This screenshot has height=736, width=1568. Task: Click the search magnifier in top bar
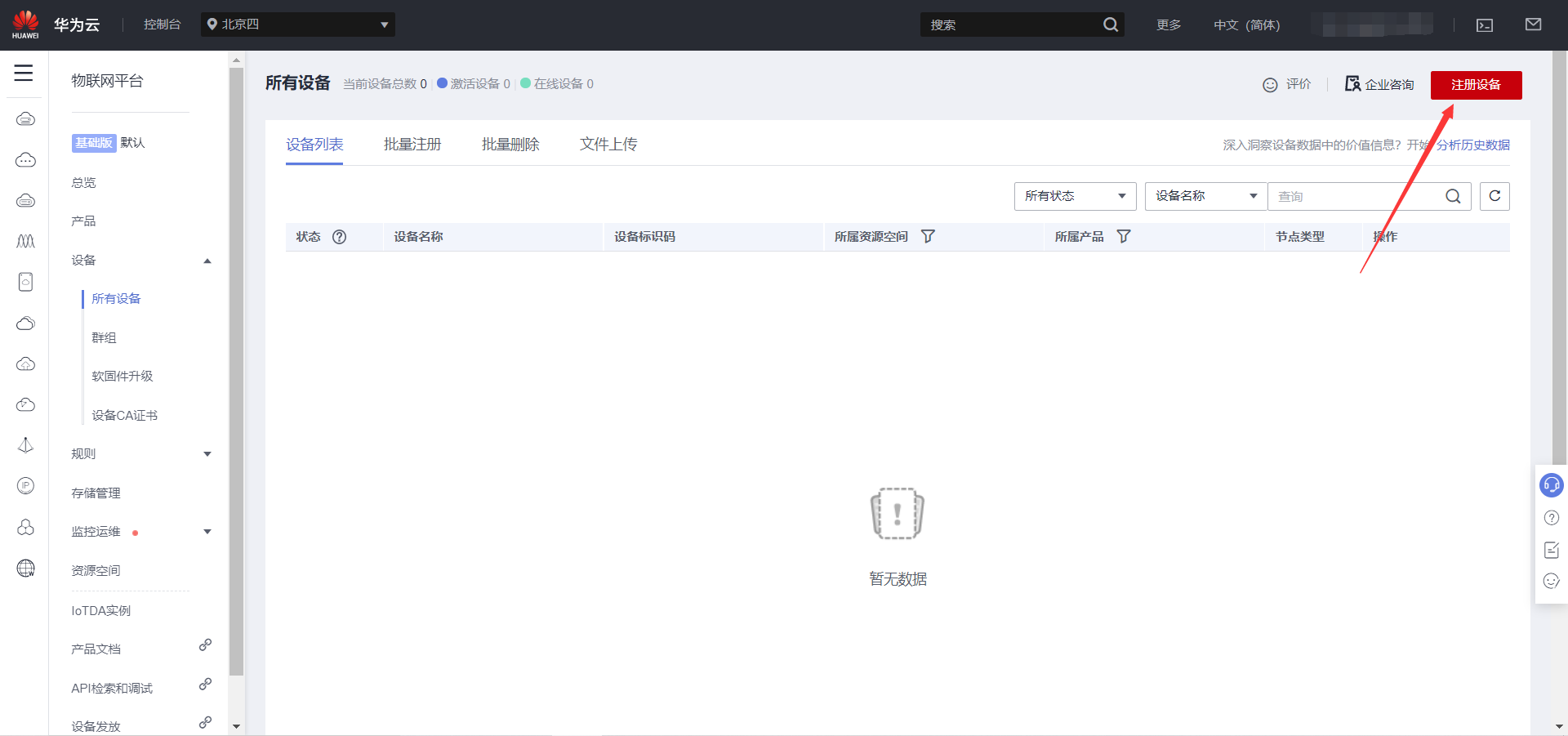[x=1111, y=25]
